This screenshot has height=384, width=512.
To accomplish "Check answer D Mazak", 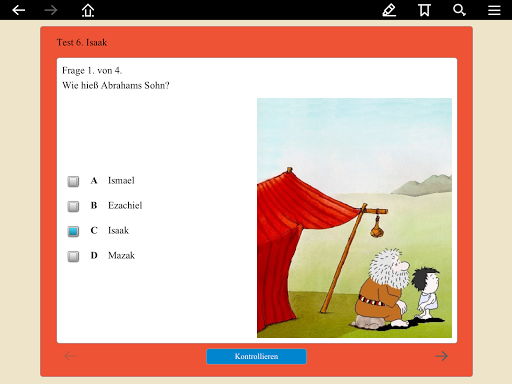I will (73, 256).
